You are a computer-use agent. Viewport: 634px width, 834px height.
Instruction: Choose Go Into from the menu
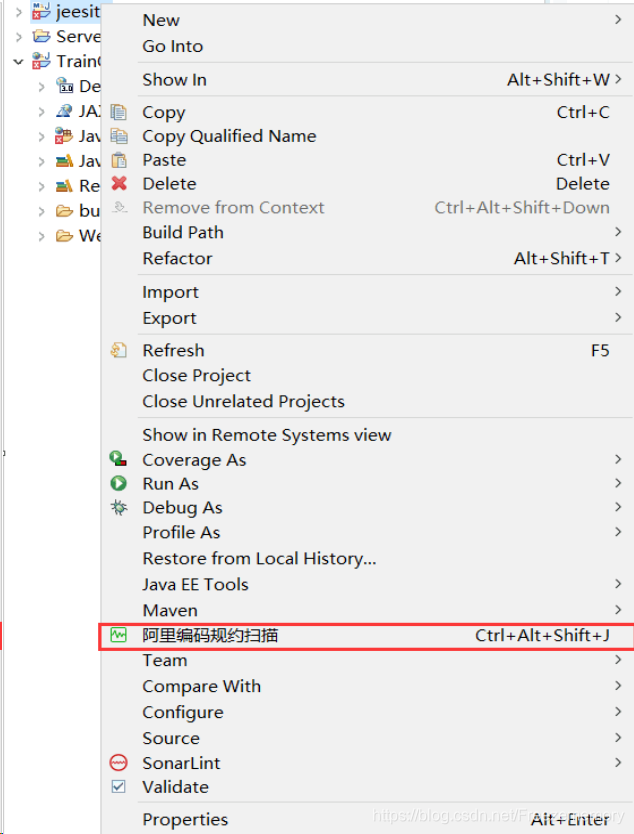click(367, 46)
